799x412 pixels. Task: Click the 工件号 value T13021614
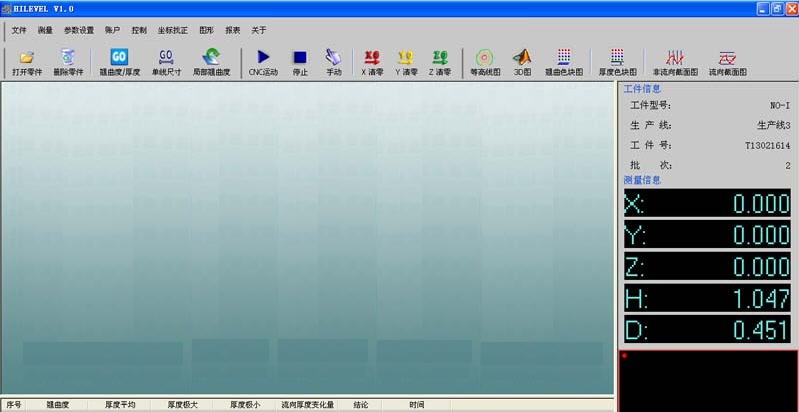[x=767, y=146]
